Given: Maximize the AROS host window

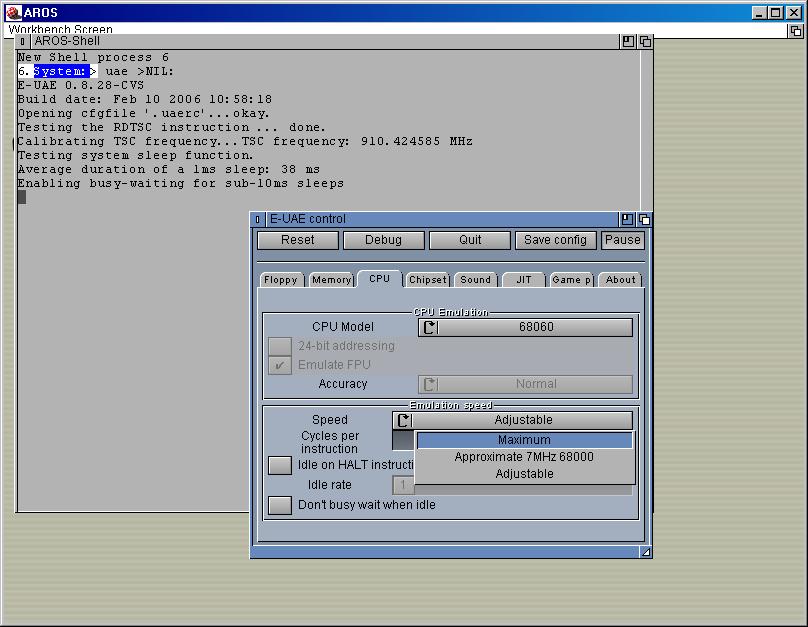Looking at the screenshot, I should tap(776, 12).
